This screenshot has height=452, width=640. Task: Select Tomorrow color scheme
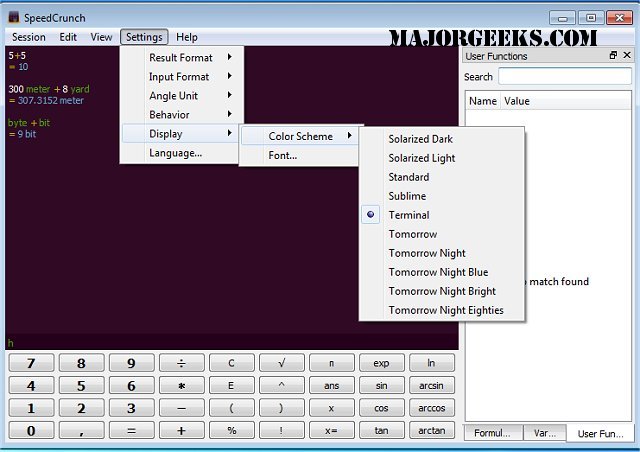coord(442,234)
